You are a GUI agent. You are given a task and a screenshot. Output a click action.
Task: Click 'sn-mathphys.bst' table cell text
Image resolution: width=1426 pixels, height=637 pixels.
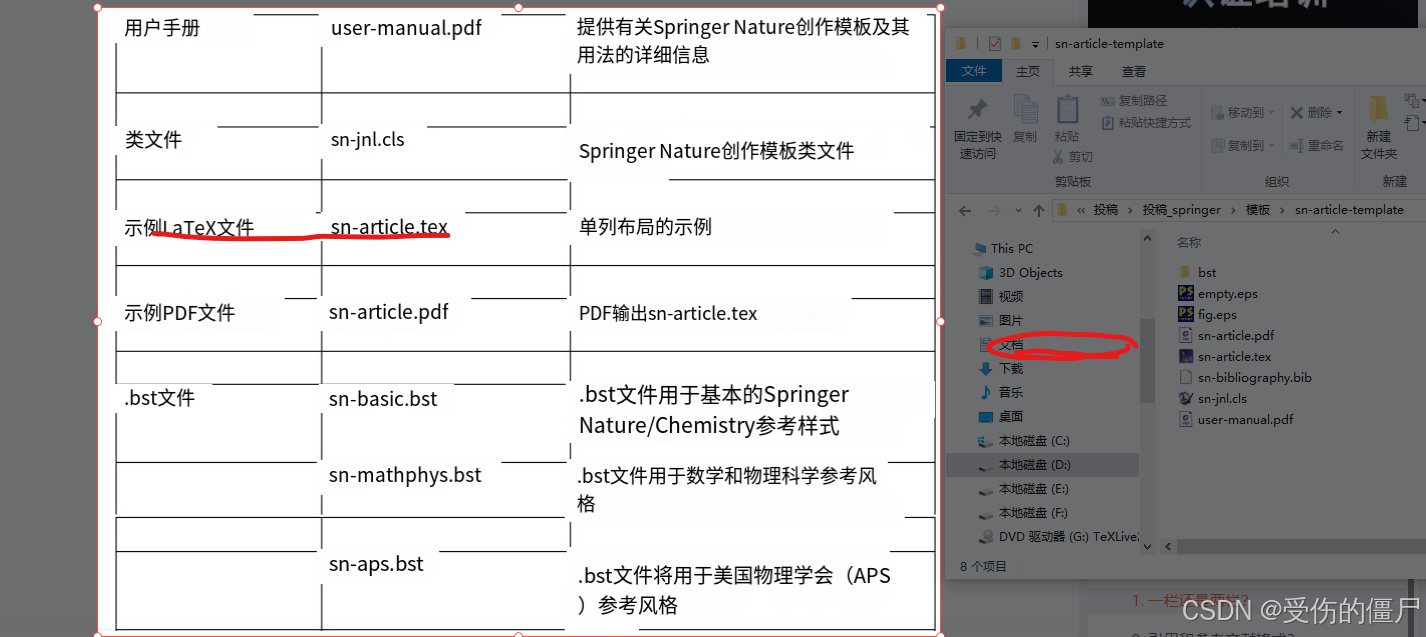405,475
